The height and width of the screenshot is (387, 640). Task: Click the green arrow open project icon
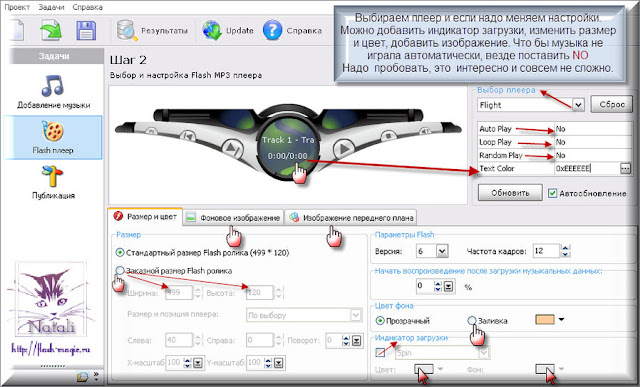click(51, 30)
